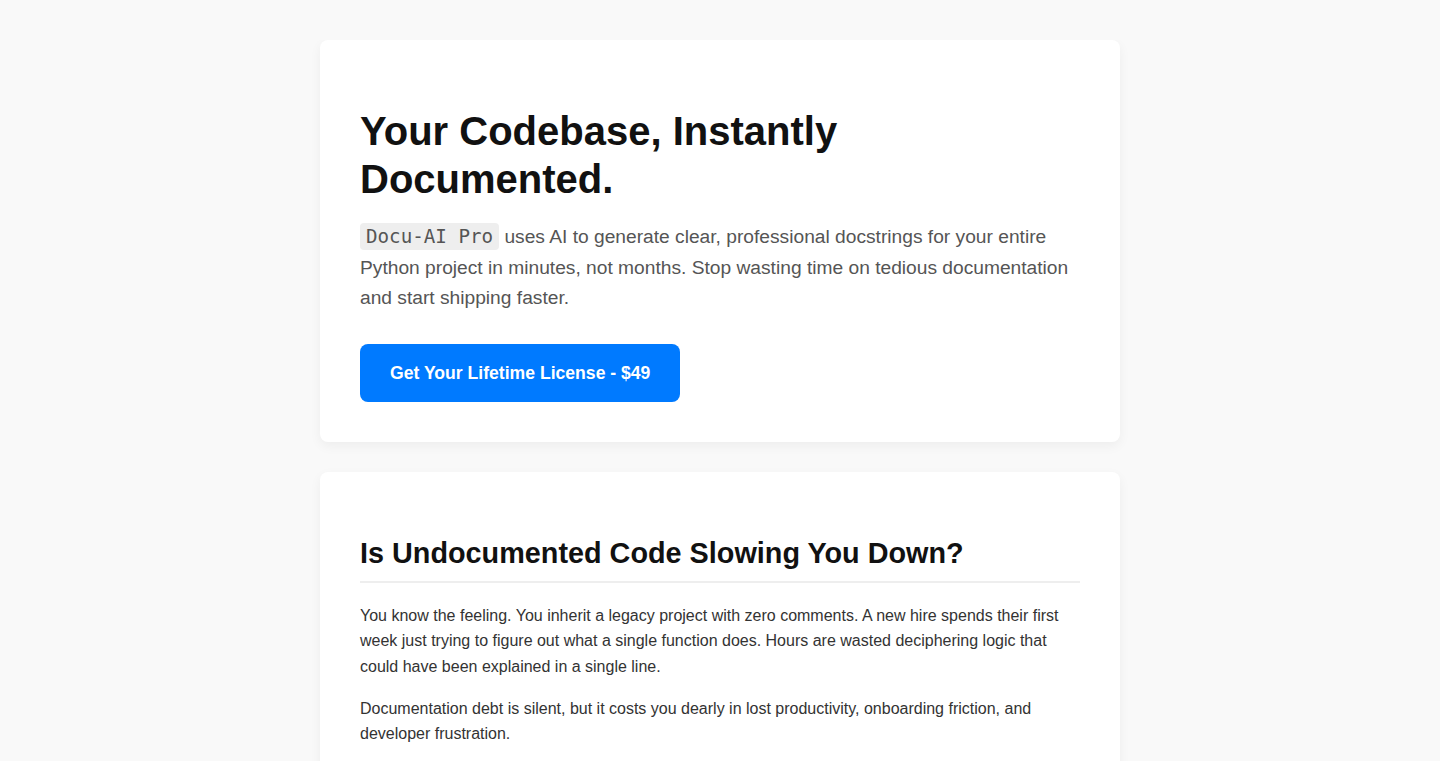Click the word Documented in the headline

pos(486,179)
